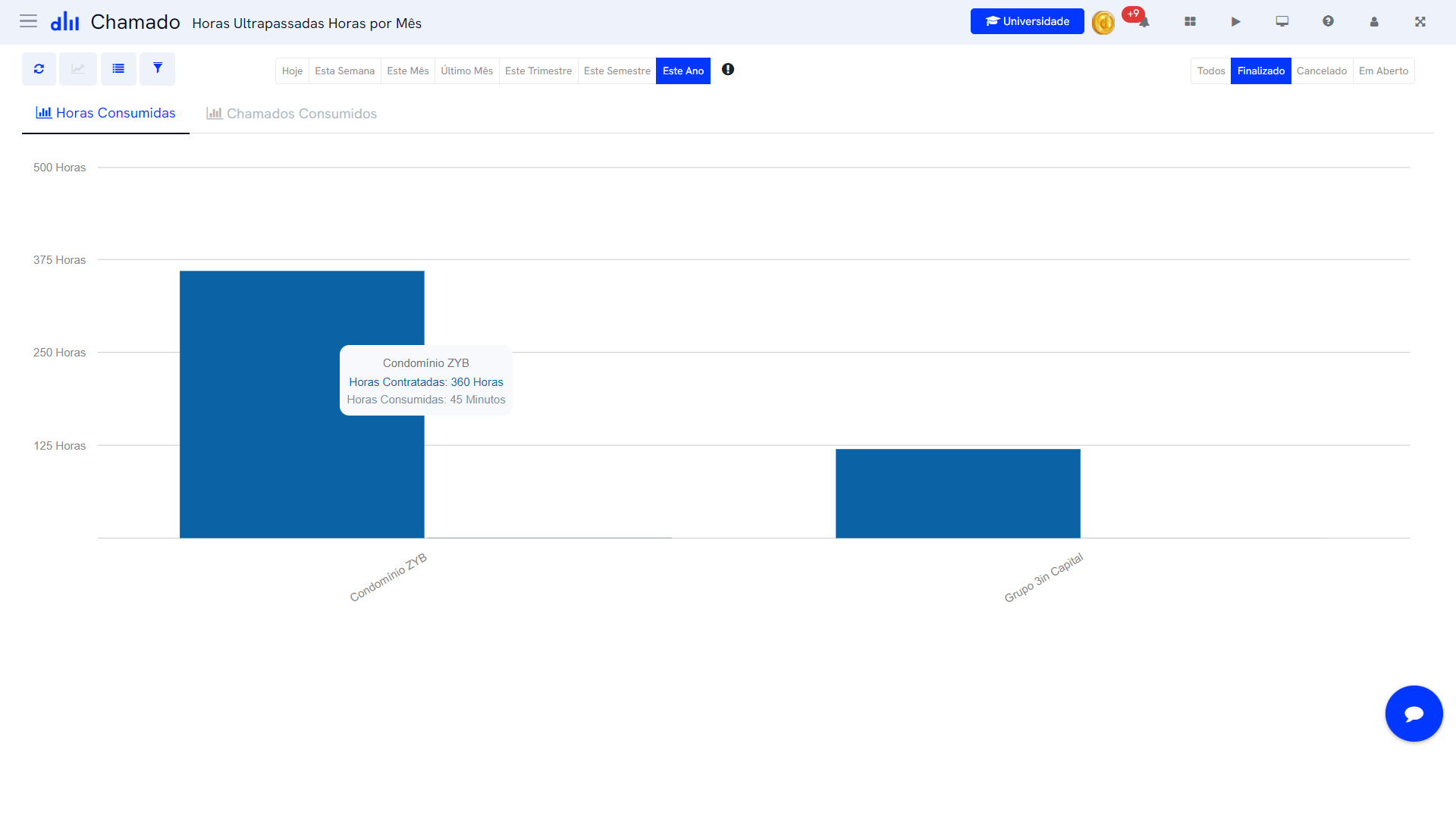Click the Grupo 3in Capital chart bar
The image size is (1456, 819).
point(958,494)
